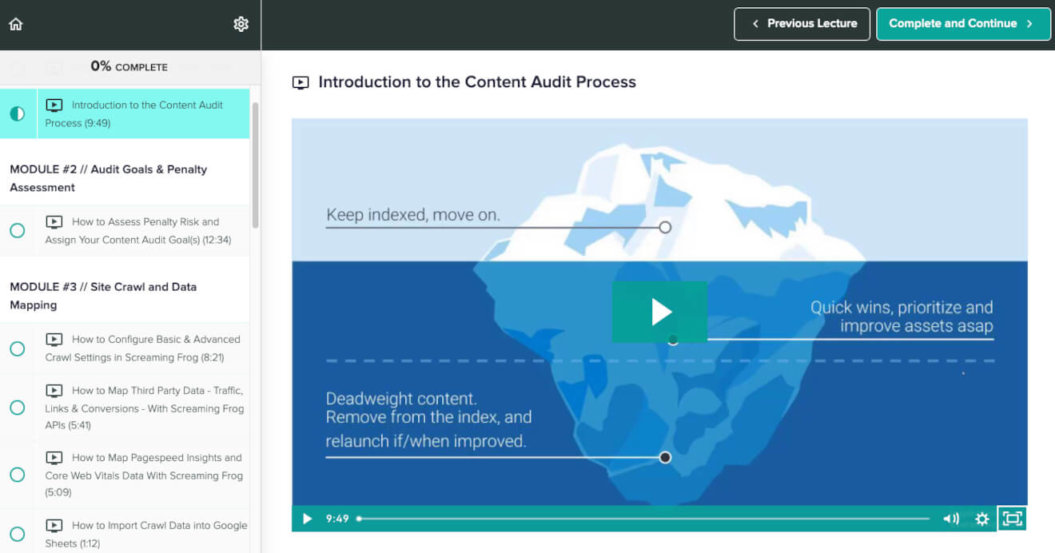Image resolution: width=1055 pixels, height=553 pixels.
Task: Expand MODULE #3 Site Crawl and Data Mapping
Action: click(103, 296)
